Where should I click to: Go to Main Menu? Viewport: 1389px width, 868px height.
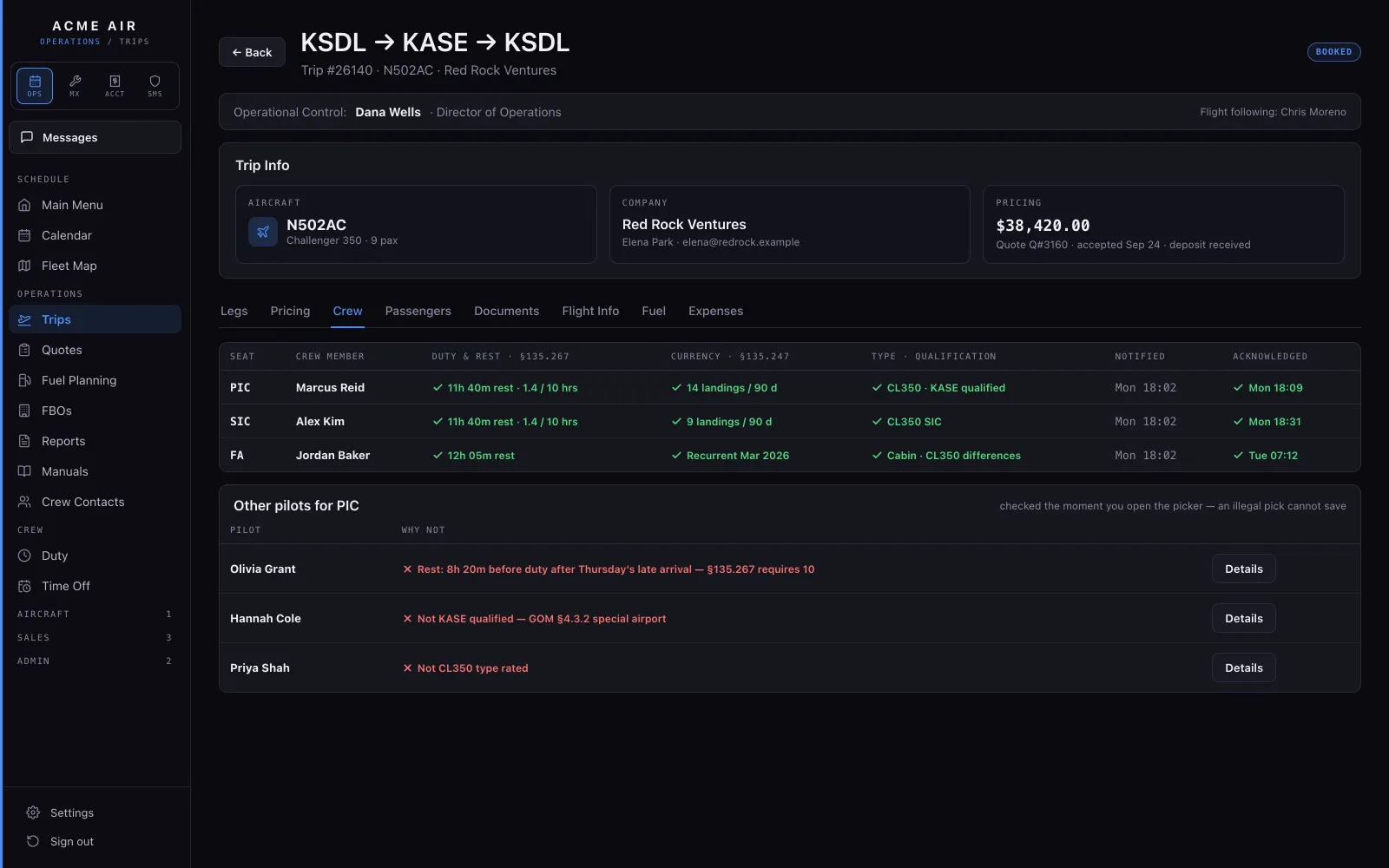click(95, 205)
